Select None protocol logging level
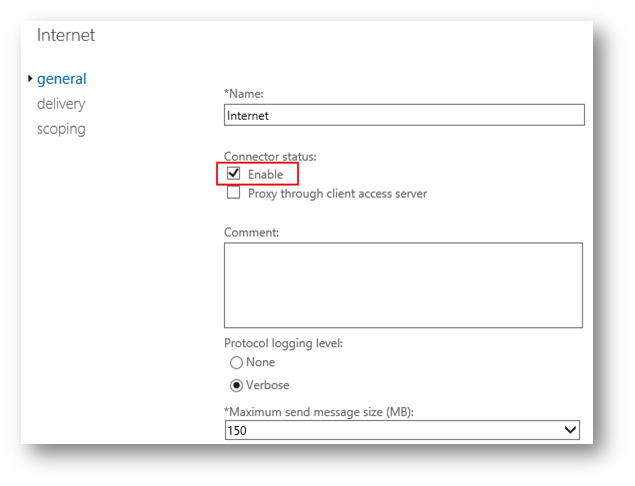This screenshot has height=486, width=635. (237, 362)
